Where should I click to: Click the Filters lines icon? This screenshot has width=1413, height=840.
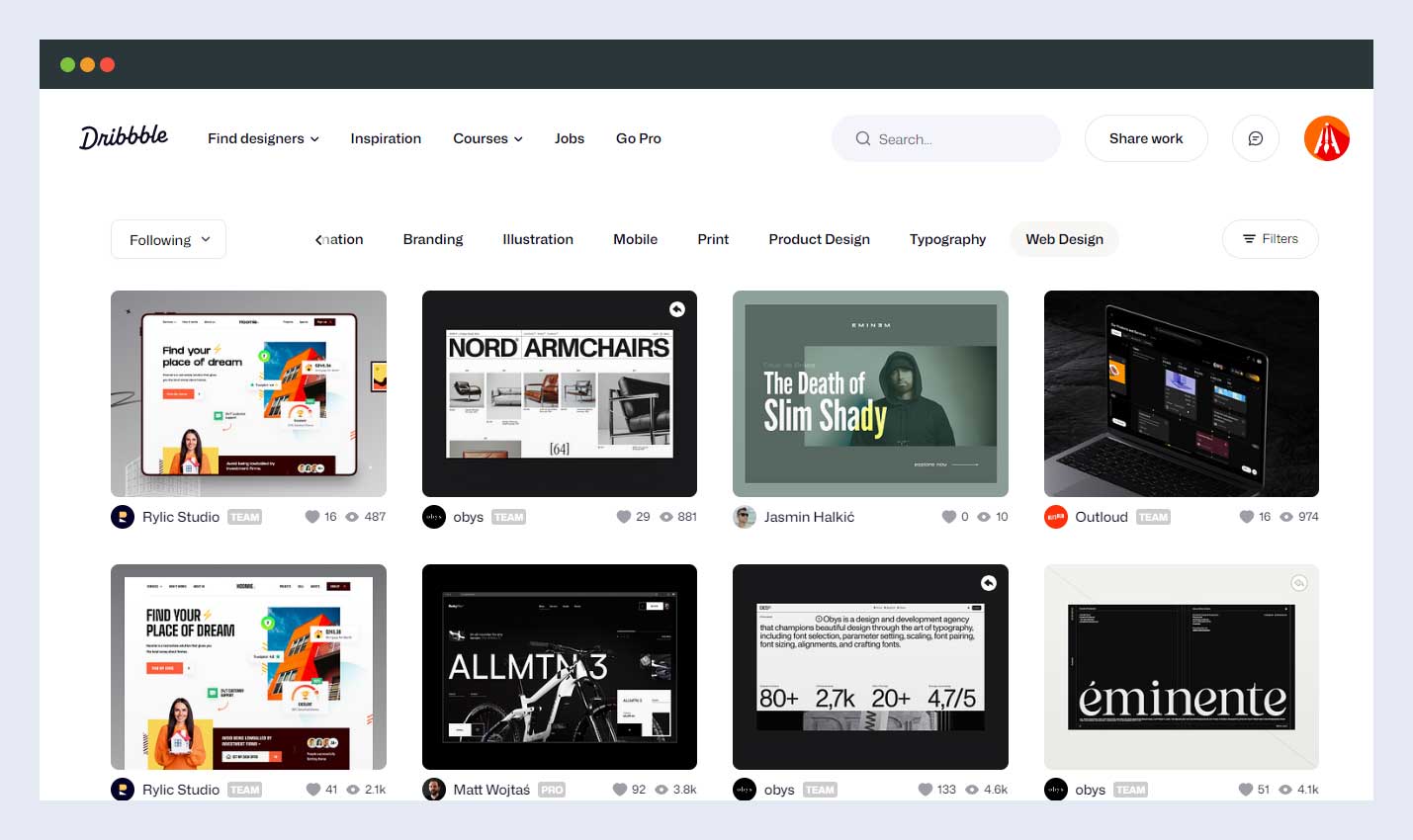[x=1249, y=239]
